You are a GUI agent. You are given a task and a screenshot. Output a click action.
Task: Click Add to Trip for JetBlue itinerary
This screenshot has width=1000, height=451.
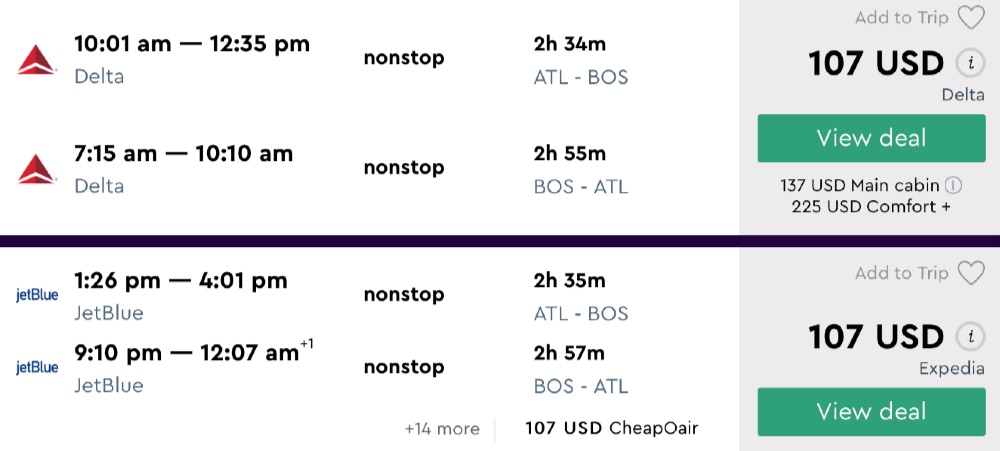click(903, 273)
